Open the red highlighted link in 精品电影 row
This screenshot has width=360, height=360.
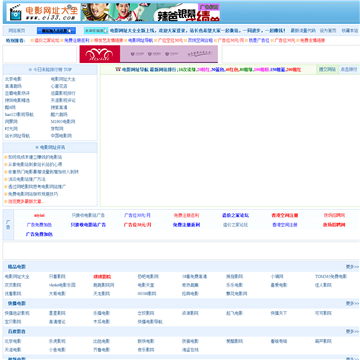tap(102, 276)
